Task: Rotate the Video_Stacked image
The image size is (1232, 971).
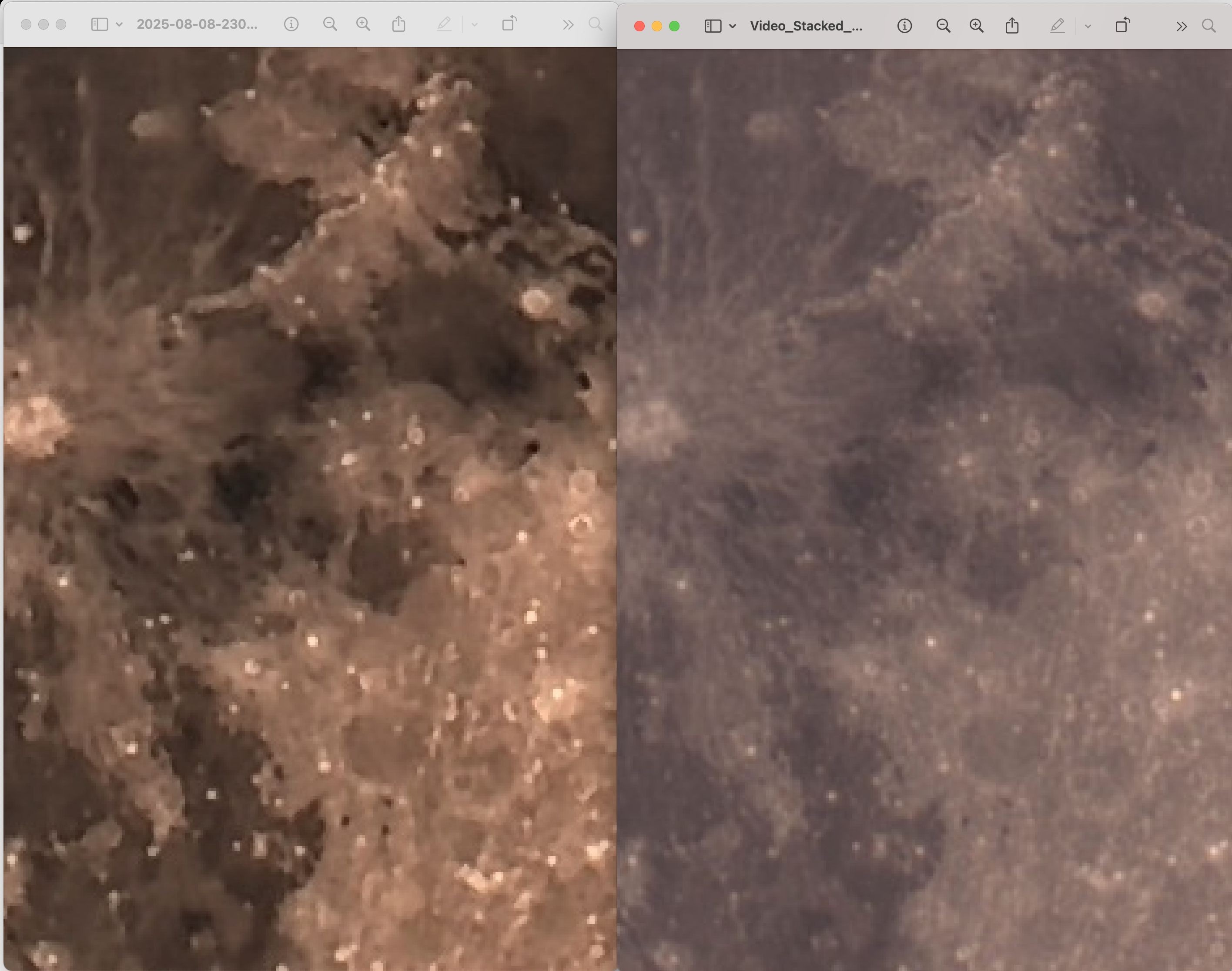Action: 1122,26
